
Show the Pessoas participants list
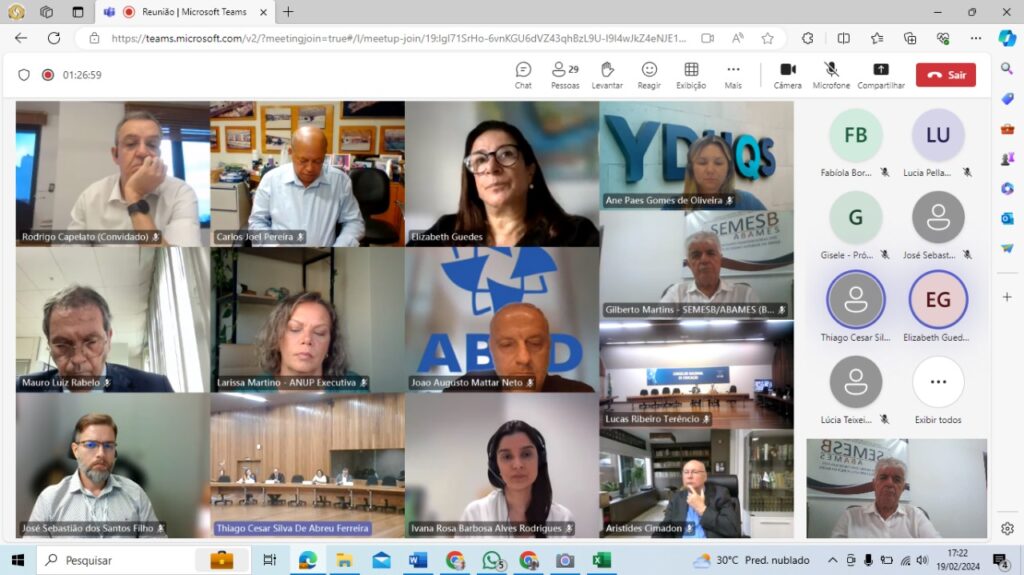(565, 74)
